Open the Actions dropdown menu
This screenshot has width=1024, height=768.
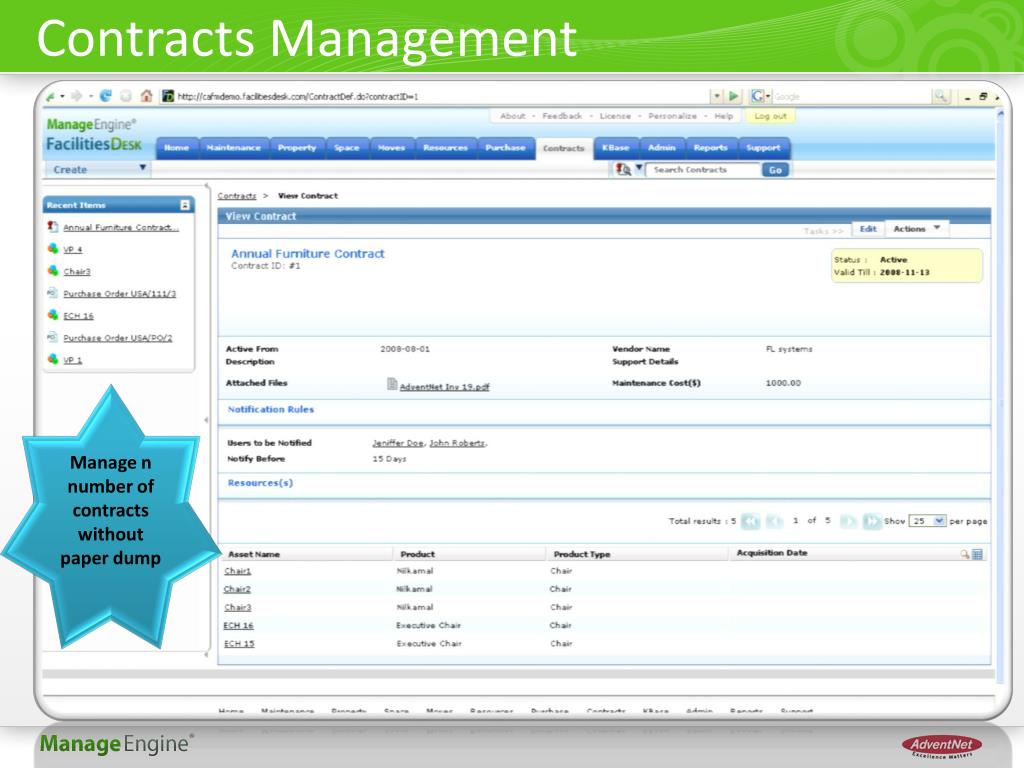[916, 229]
